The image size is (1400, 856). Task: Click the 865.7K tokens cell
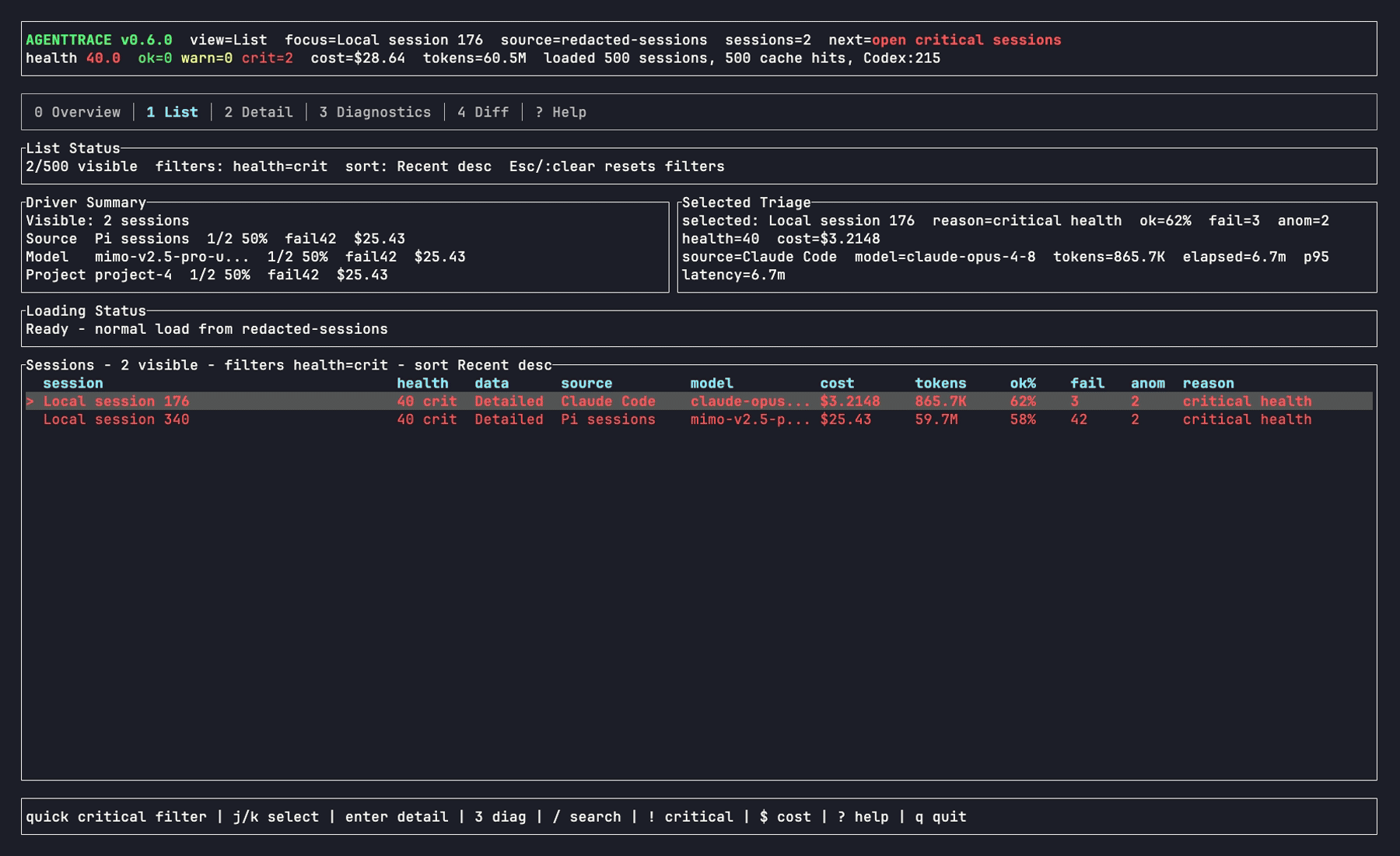(940, 402)
